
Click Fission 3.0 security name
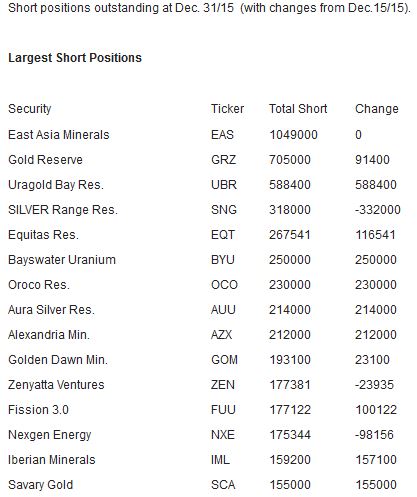click(x=38, y=410)
